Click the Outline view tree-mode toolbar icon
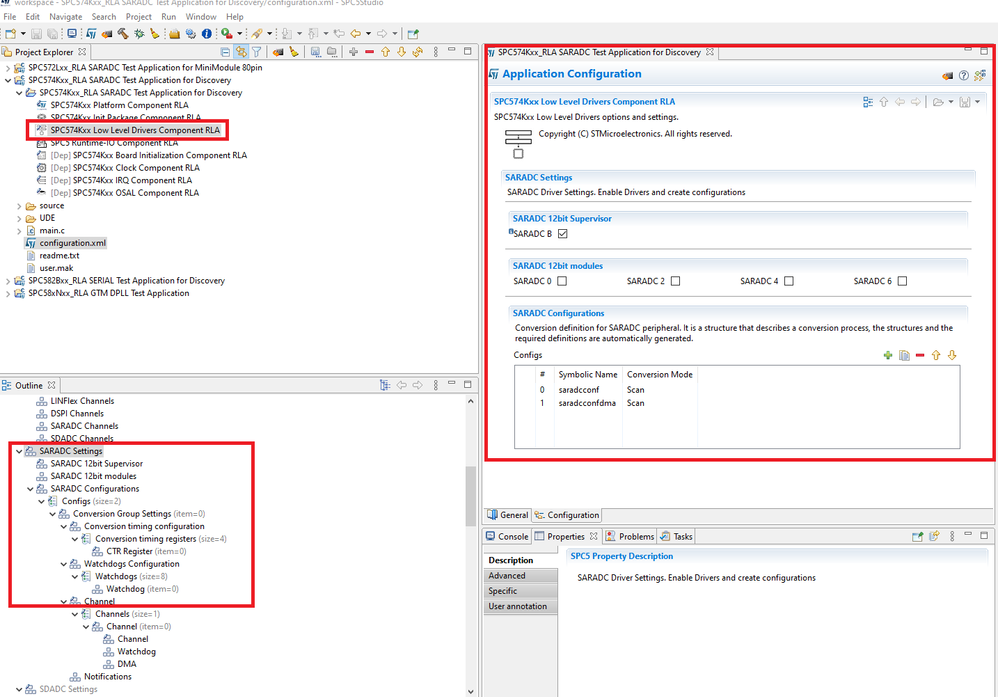998x697 pixels. (385, 385)
